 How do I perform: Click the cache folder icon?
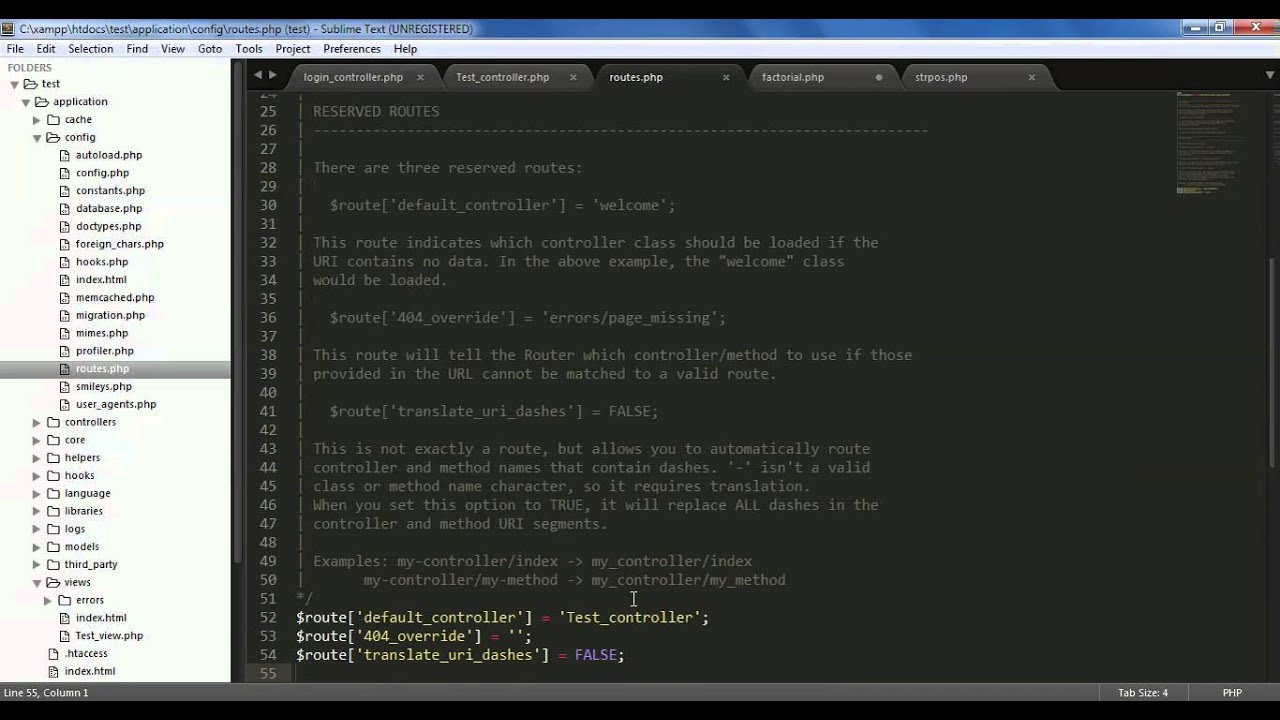click(53, 120)
